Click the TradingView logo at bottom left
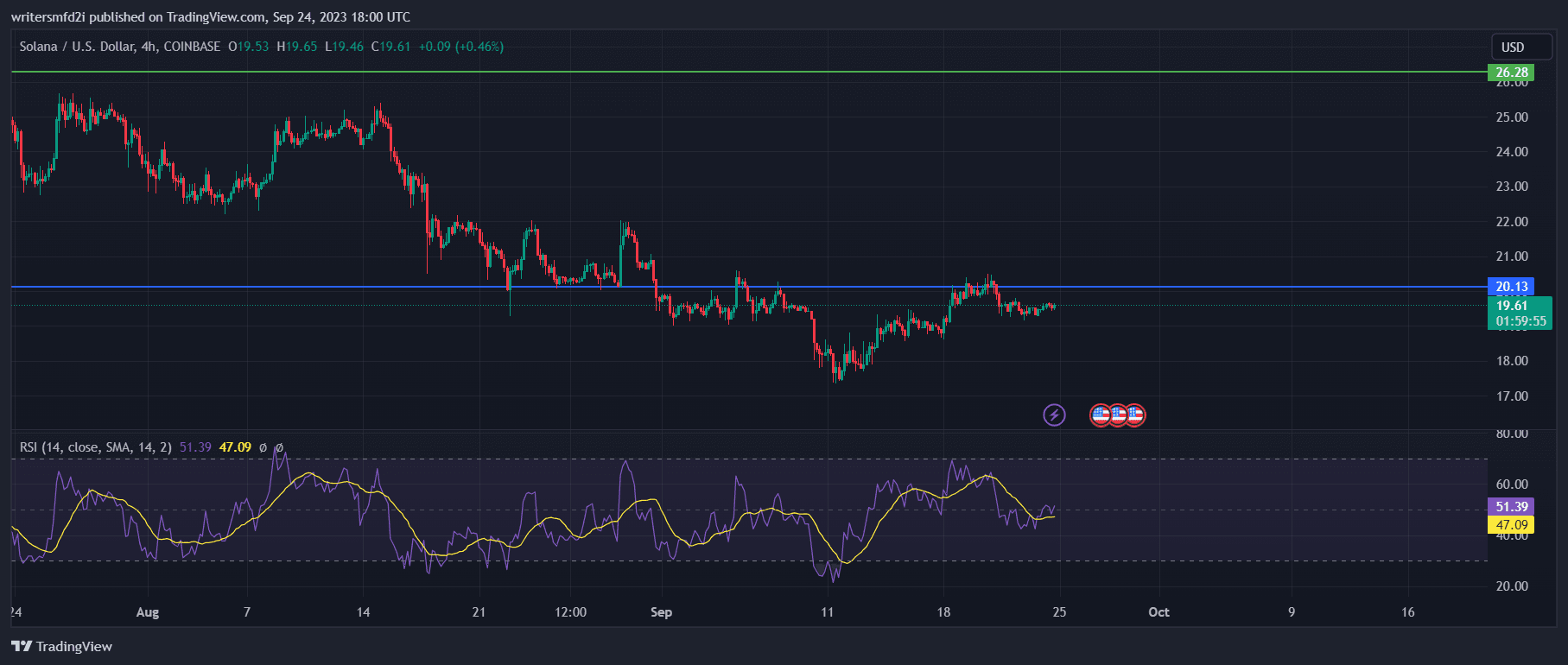Viewport: 1568px width, 665px height. 62,646
